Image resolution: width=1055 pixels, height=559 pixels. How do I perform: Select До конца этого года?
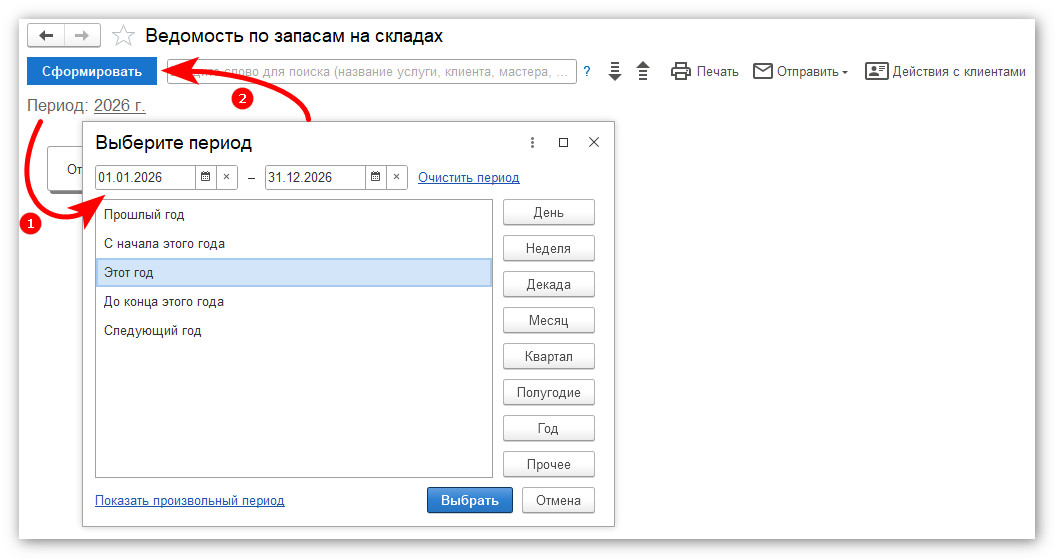(294, 301)
